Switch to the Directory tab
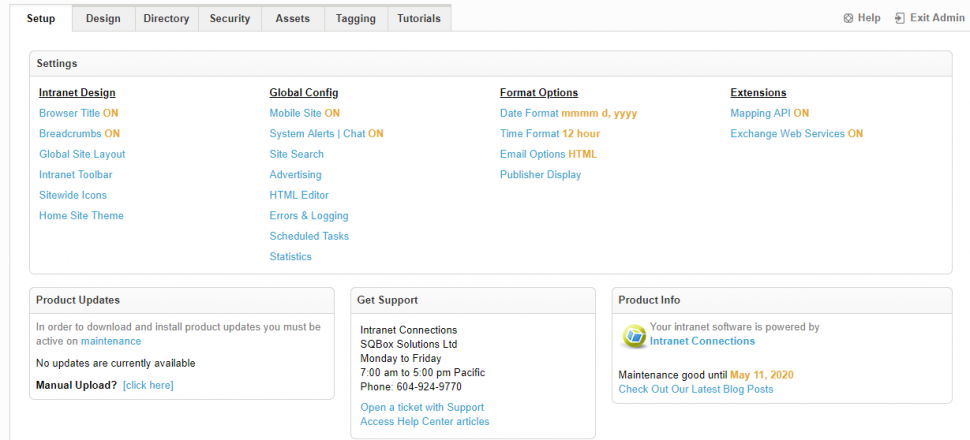 (x=165, y=18)
